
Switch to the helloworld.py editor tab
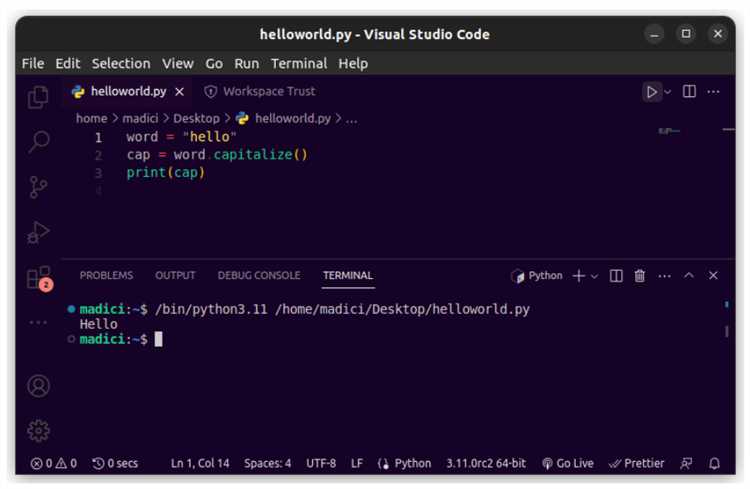(x=129, y=91)
